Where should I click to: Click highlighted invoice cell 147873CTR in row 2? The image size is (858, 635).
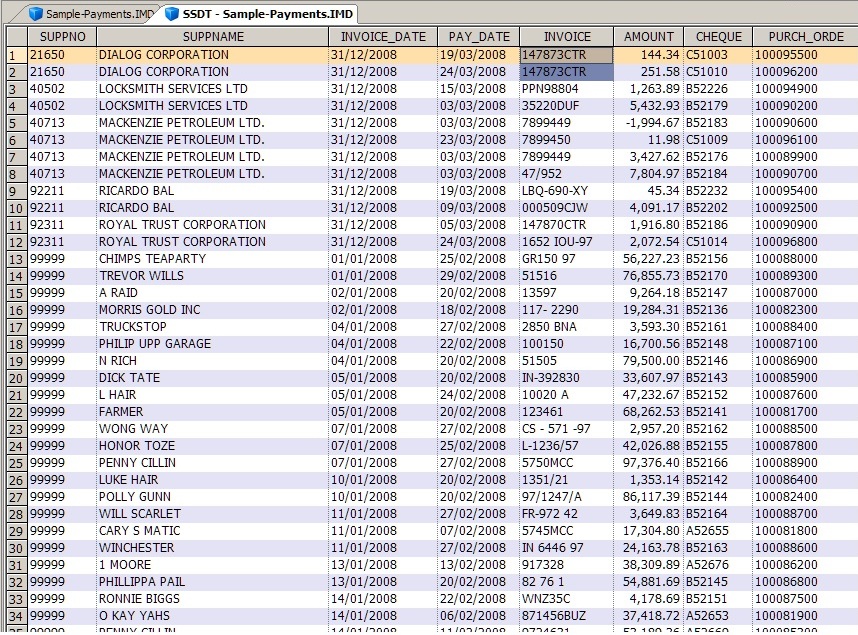click(x=566, y=72)
